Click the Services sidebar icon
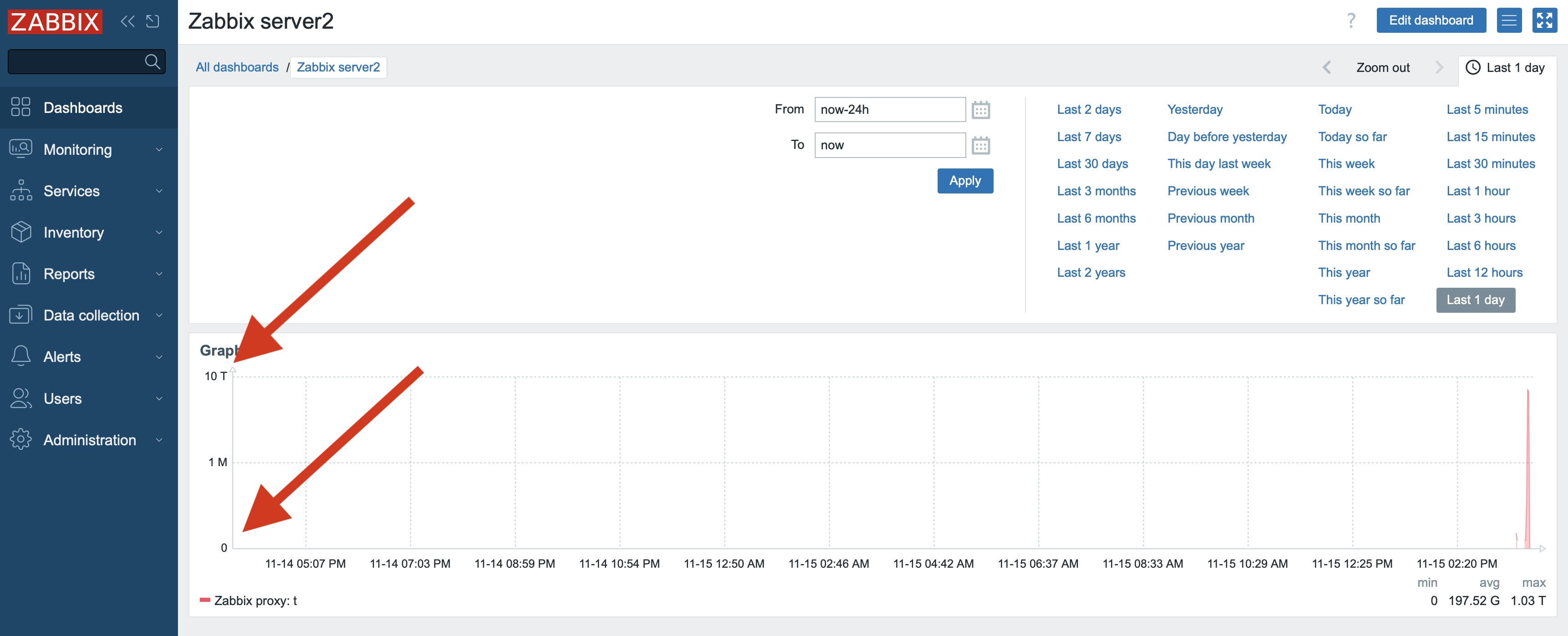Image resolution: width=1568 pixels, height=636 pixels. click(x=20, y=190)
